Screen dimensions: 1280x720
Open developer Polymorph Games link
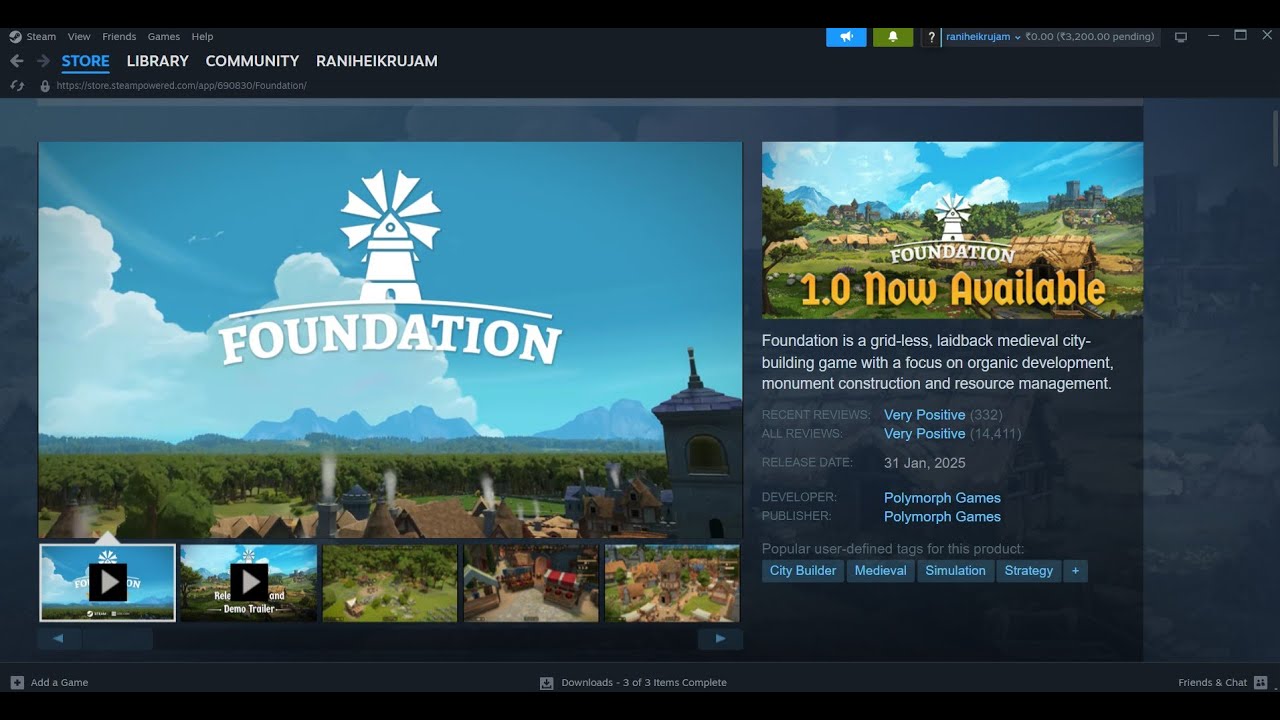point(942,498)
